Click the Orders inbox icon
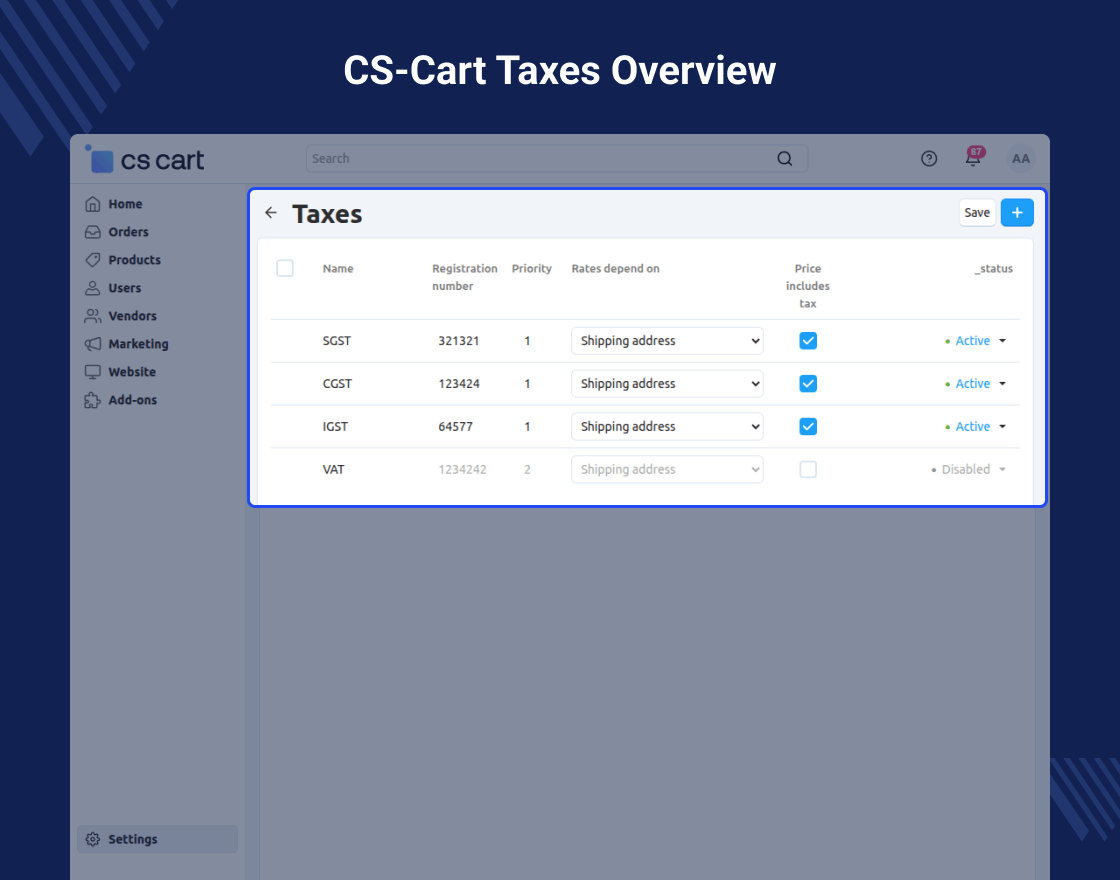 pos(93,232)
